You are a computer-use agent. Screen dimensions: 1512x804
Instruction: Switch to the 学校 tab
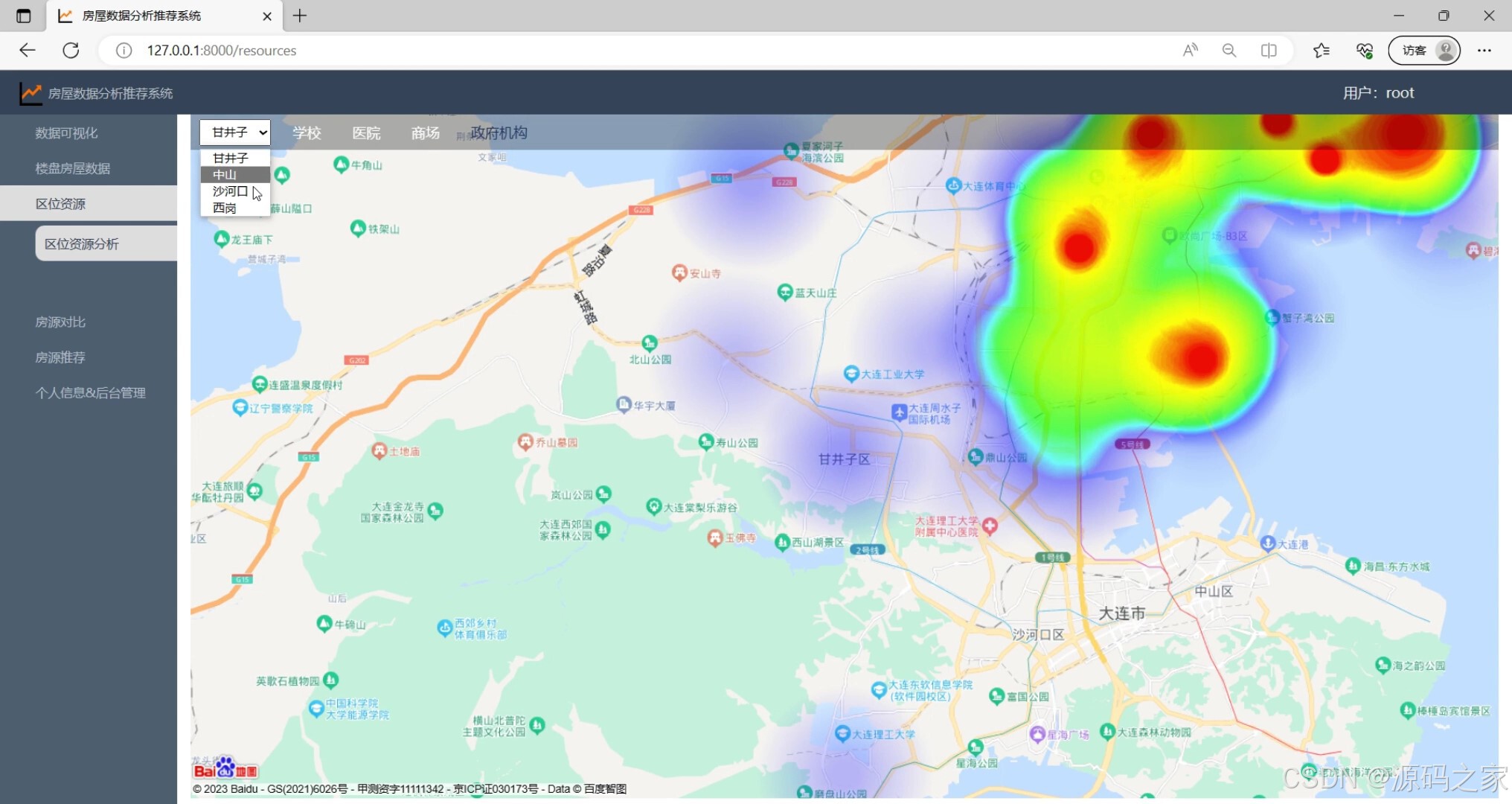tap(307, 132)
